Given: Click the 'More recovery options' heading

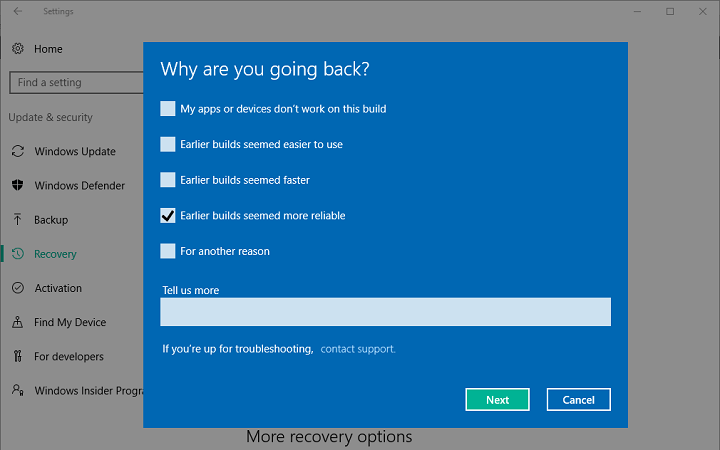Looking at the screenshot, I should (329, 436).
